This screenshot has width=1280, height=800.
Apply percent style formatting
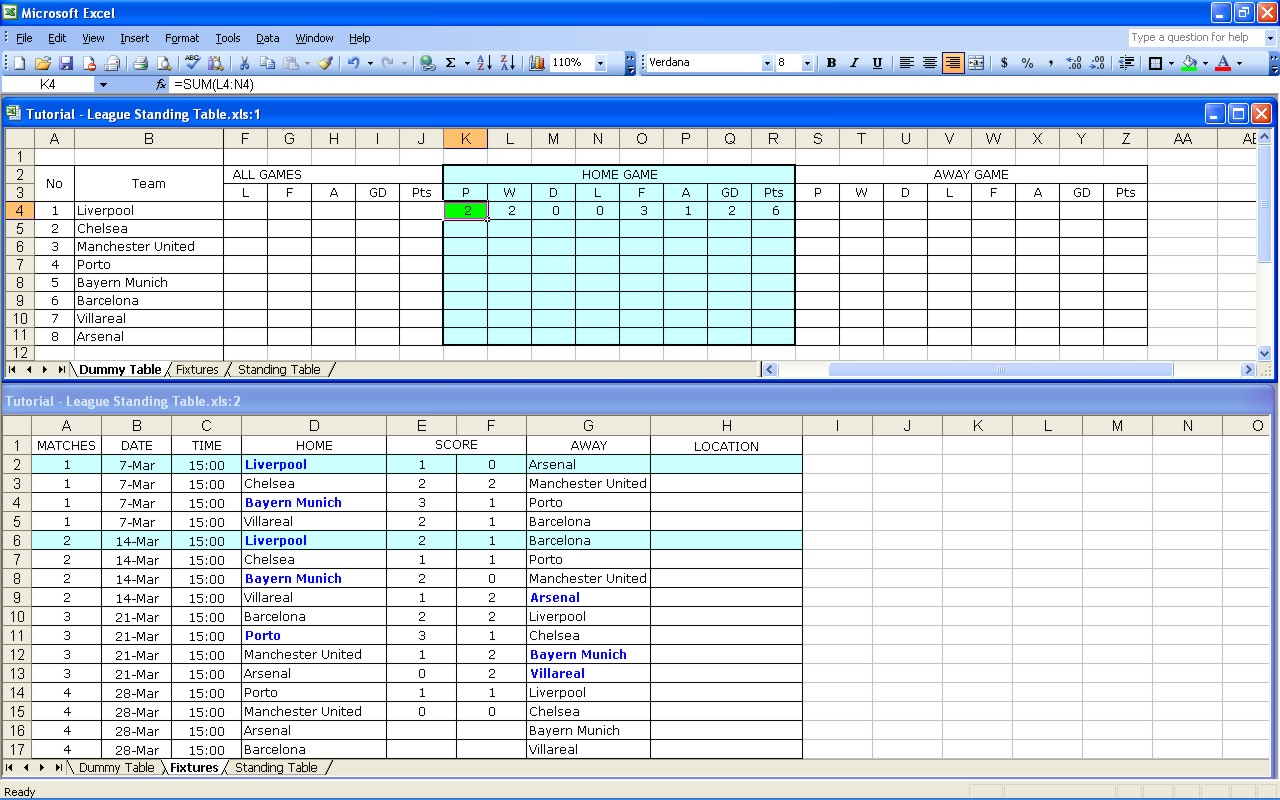(x=1027, y=63)
